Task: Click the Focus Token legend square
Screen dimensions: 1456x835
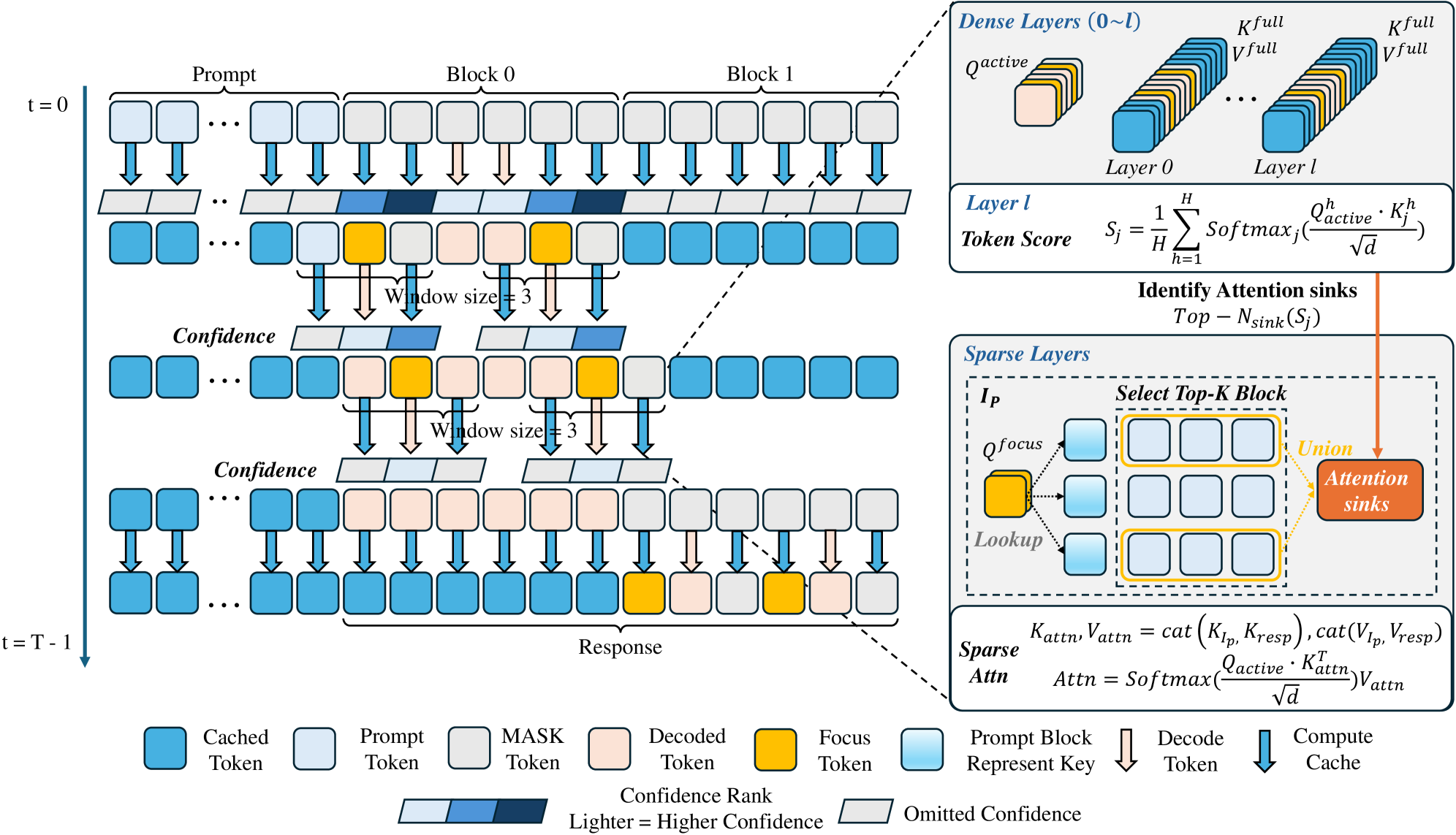Action: pos(776,750)
